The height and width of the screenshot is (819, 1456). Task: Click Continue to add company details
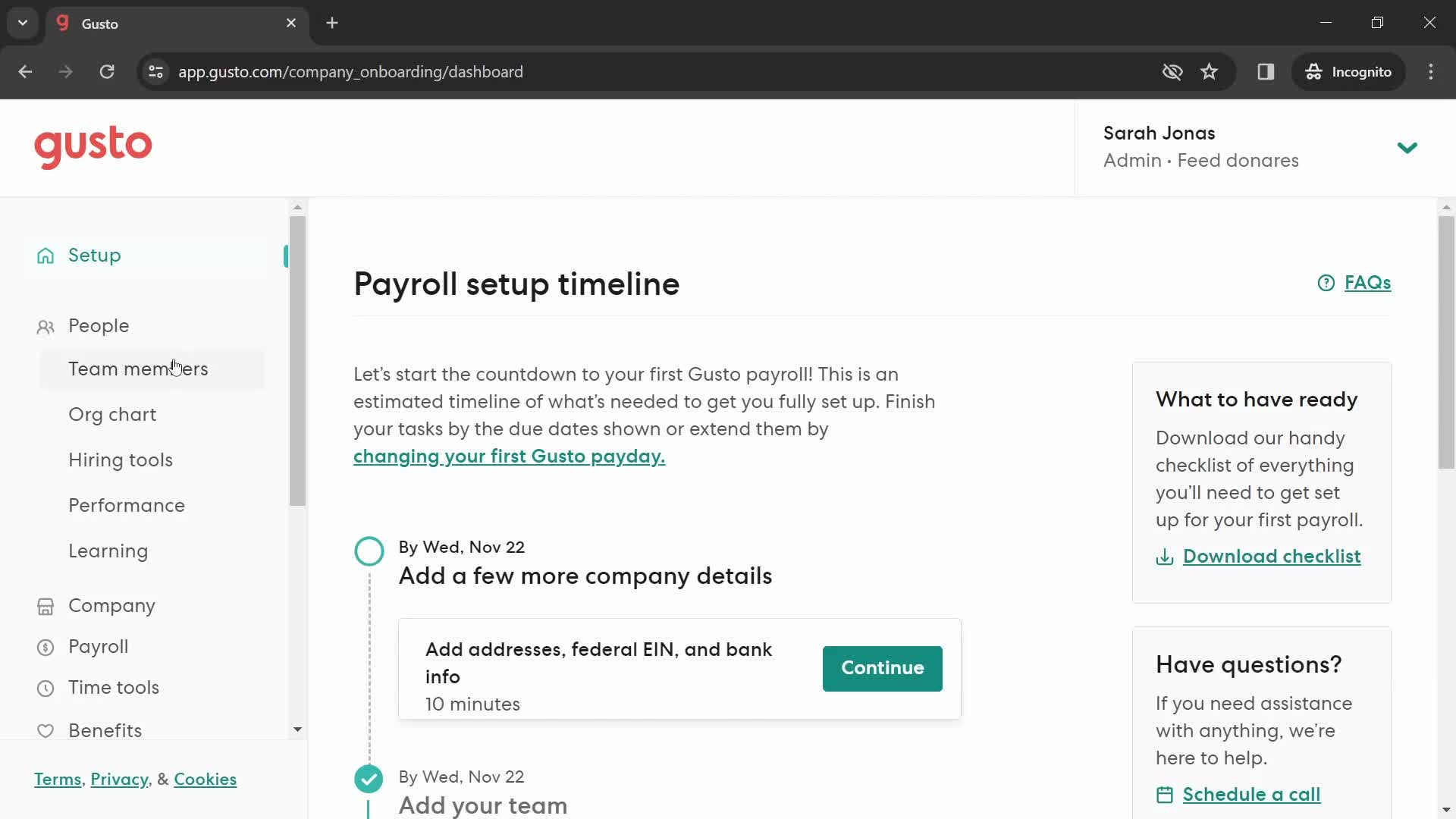[x=882, y=667]
